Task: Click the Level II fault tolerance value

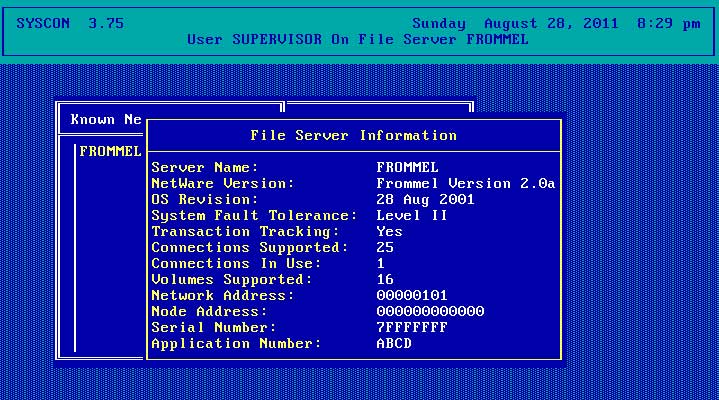Action: [411, 216]
